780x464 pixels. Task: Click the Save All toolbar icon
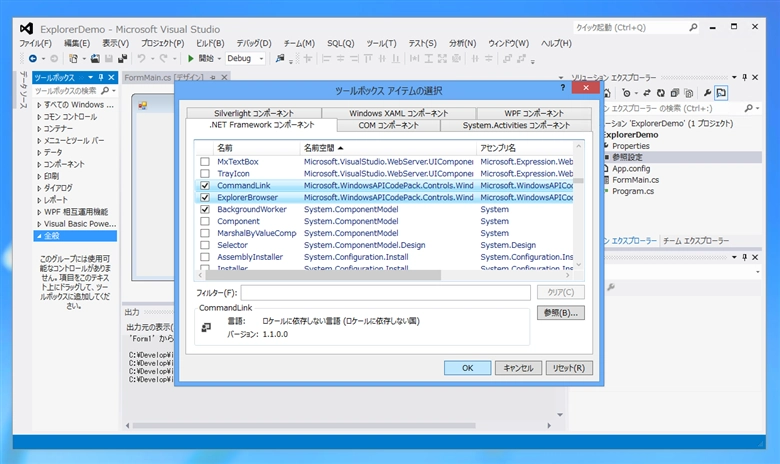click(x=122, y=59)
